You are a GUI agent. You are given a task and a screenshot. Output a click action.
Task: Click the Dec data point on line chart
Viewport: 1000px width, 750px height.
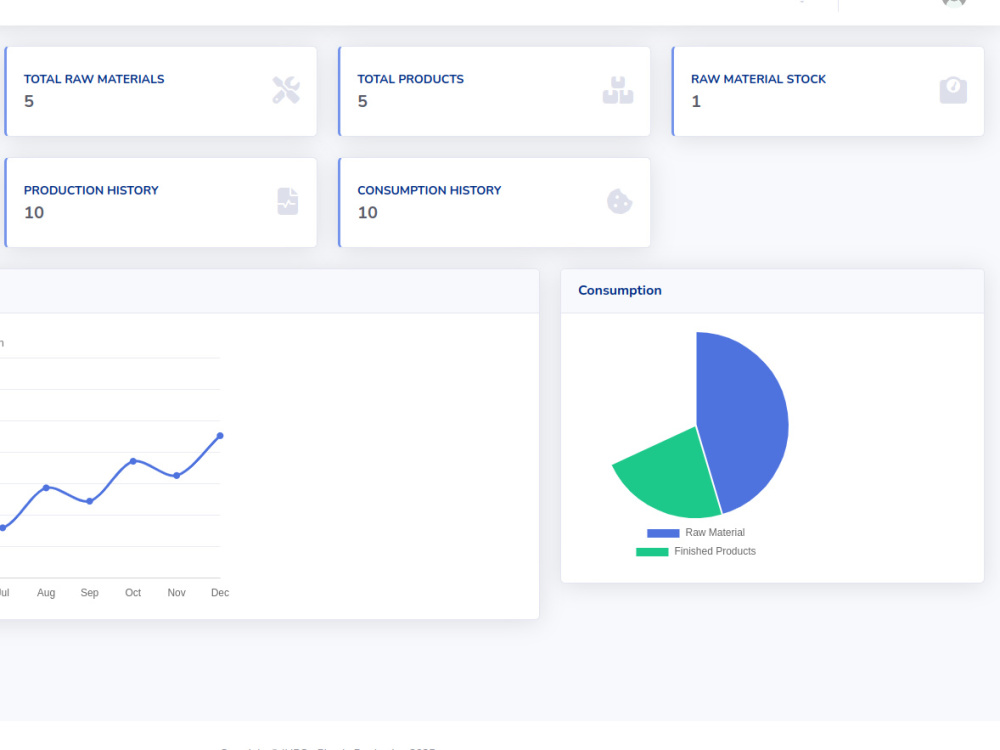tap(220, 436)
